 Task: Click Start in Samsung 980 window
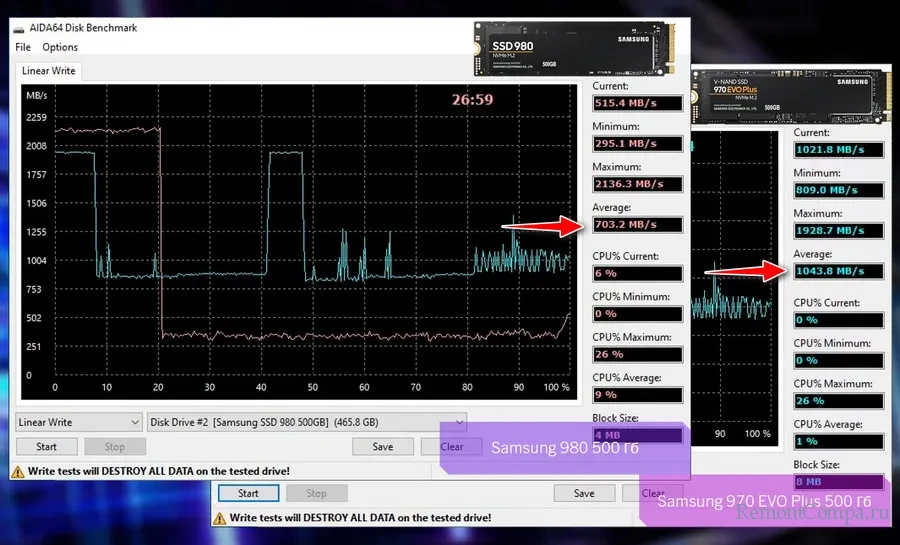click(46, 446)
